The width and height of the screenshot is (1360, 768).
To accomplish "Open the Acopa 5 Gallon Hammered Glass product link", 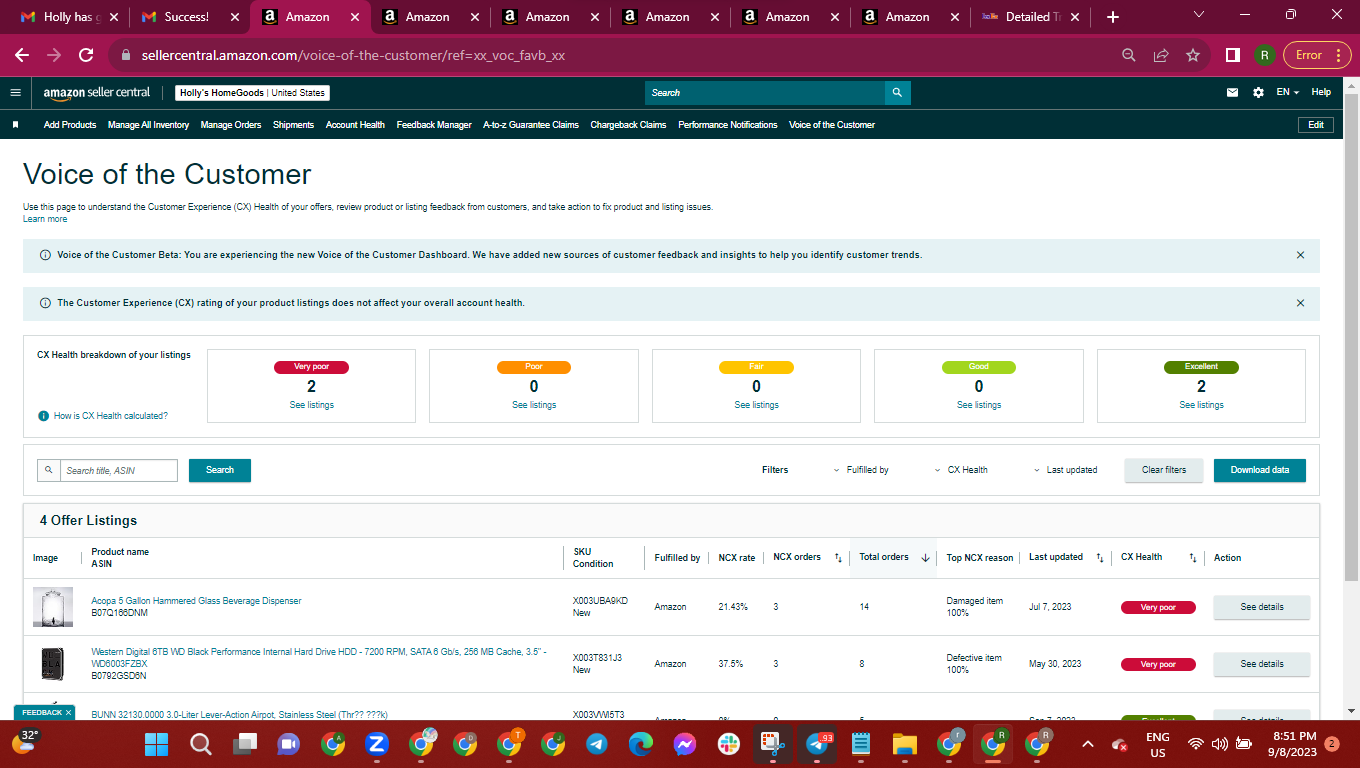I will point(196,601).
